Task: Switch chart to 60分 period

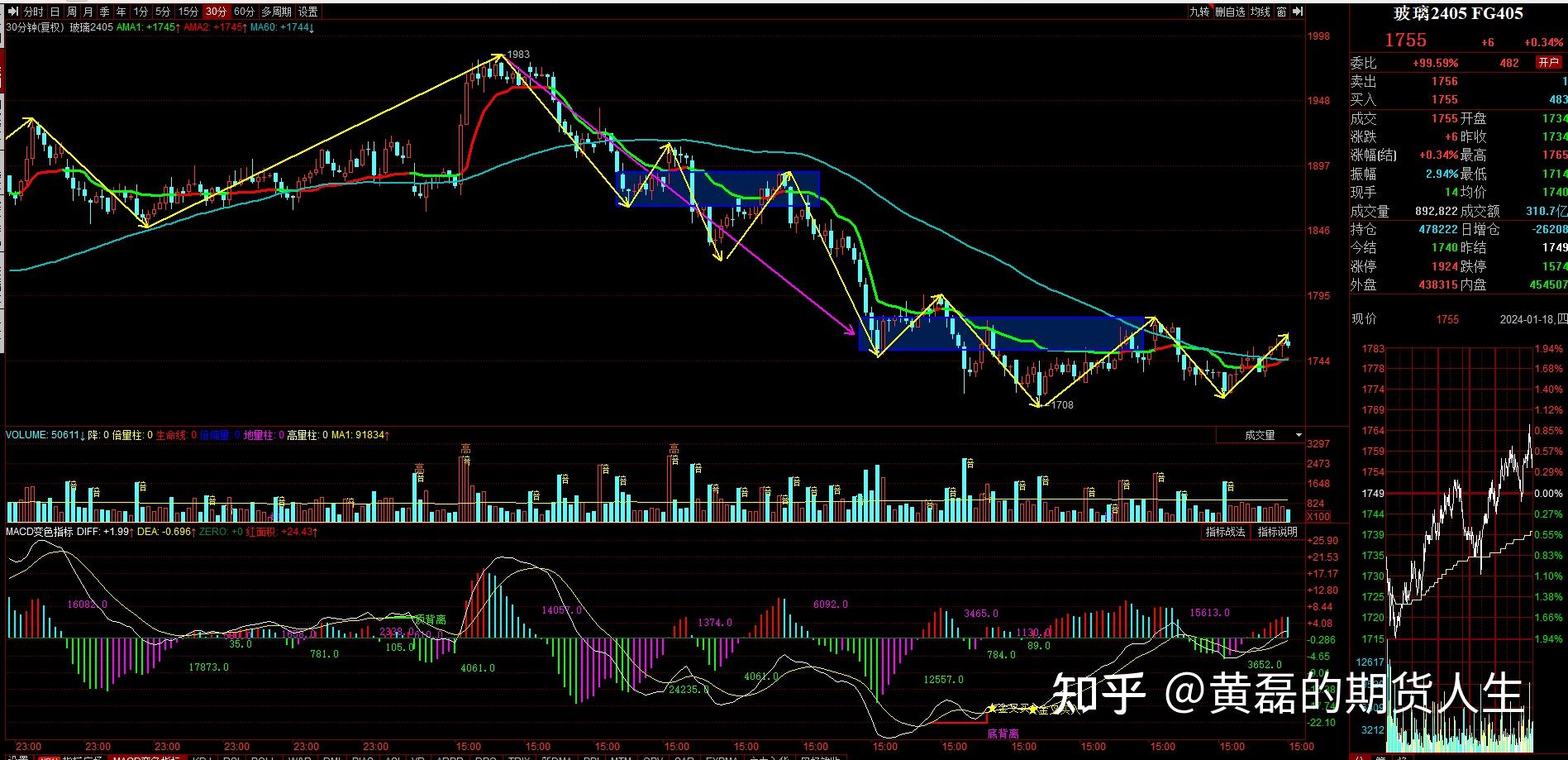Action: coord(244,12)
